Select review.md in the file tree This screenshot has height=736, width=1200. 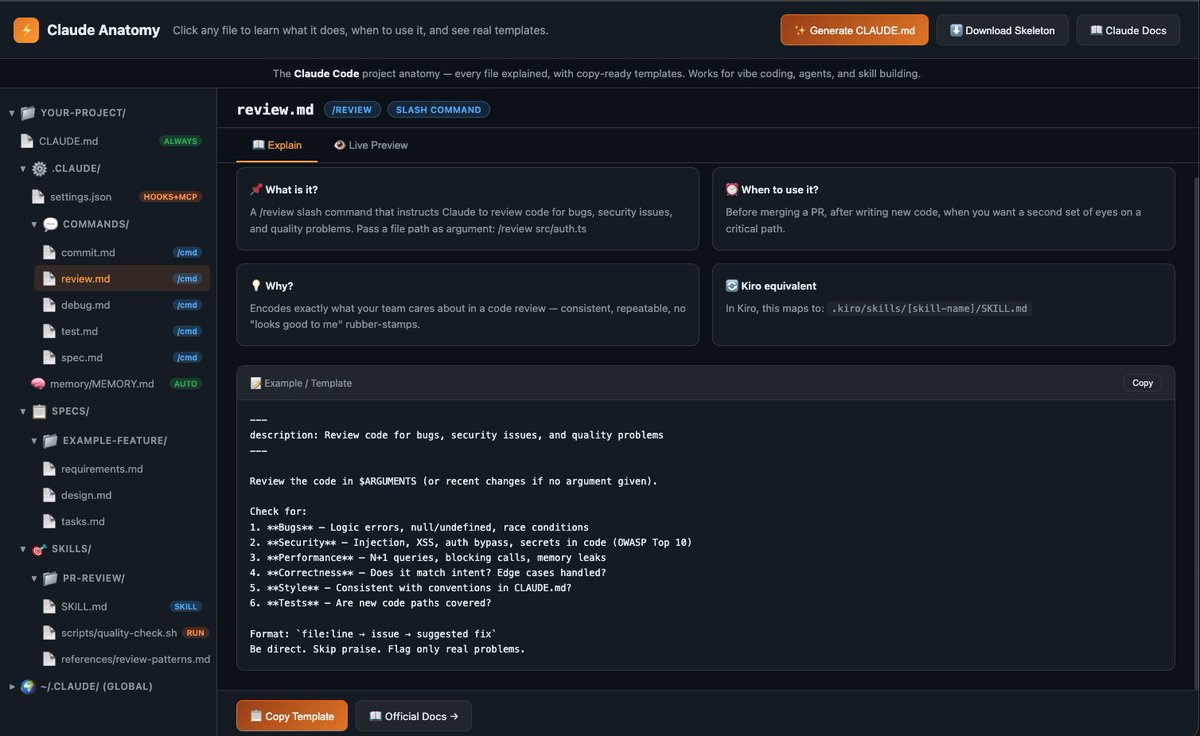tap(122, 279)
